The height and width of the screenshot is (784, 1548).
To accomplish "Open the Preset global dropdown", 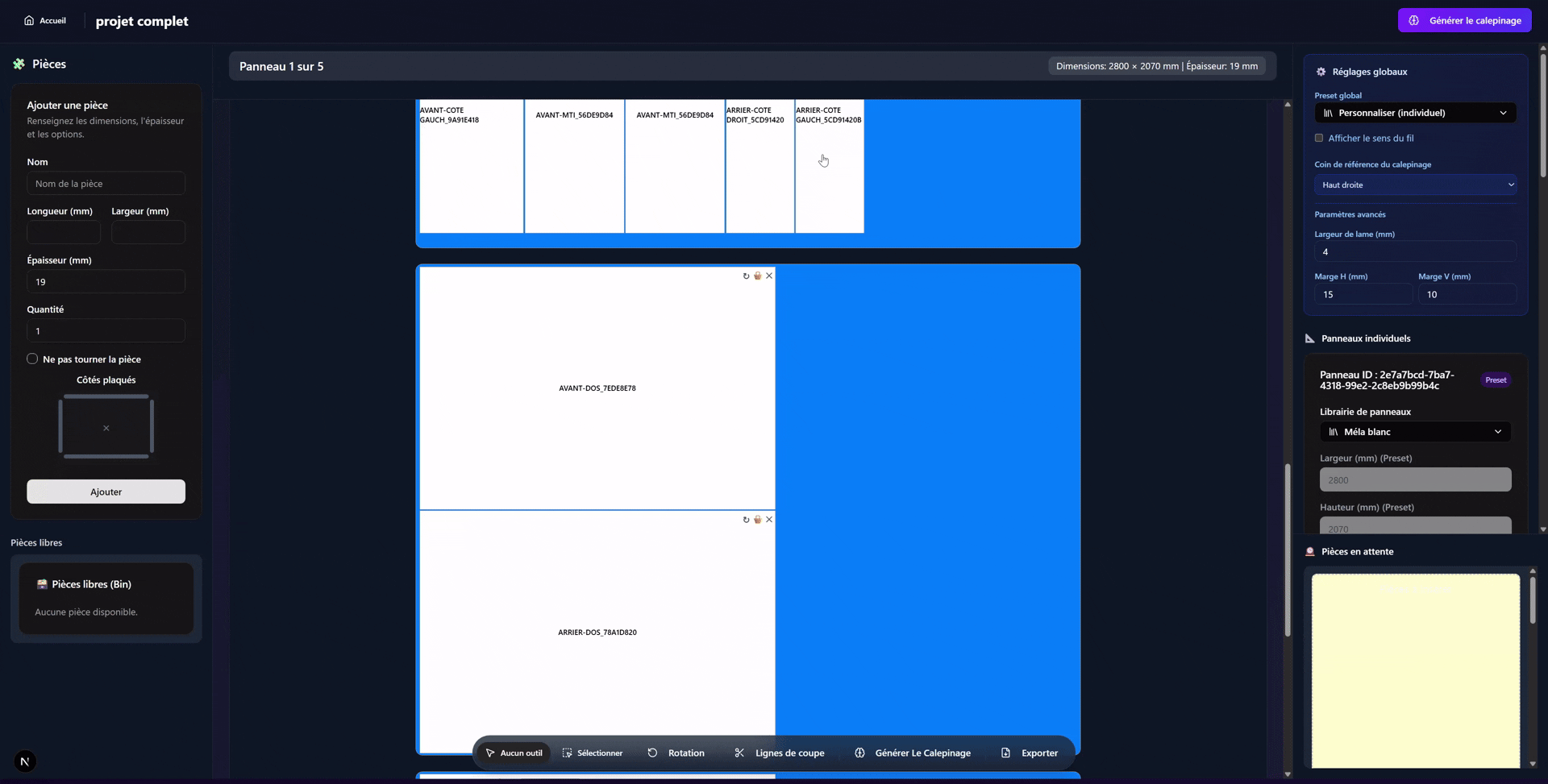I will [x=1415, y=113].
